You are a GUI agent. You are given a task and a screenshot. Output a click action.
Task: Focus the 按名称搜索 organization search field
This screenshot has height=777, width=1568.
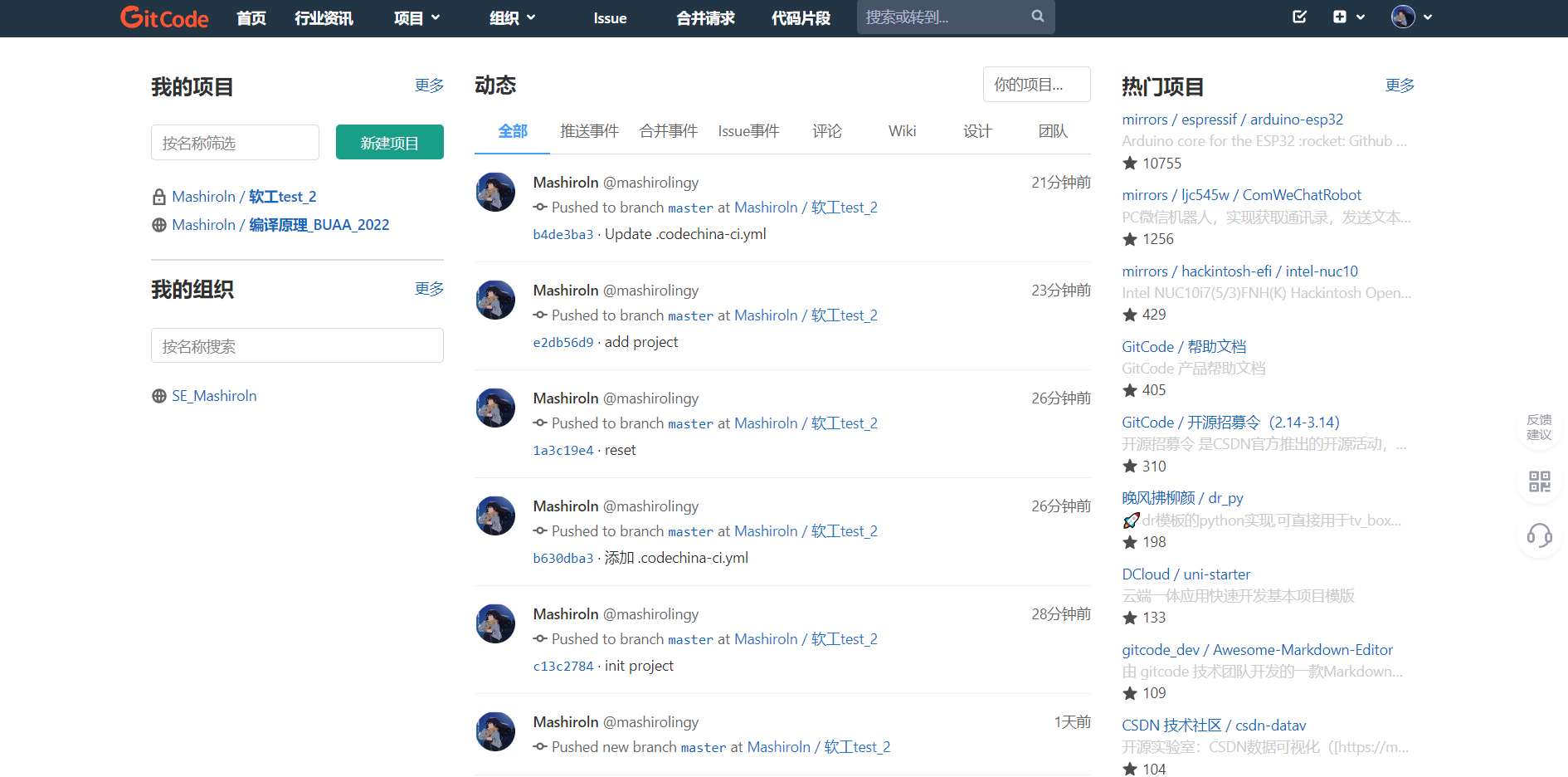297,345
